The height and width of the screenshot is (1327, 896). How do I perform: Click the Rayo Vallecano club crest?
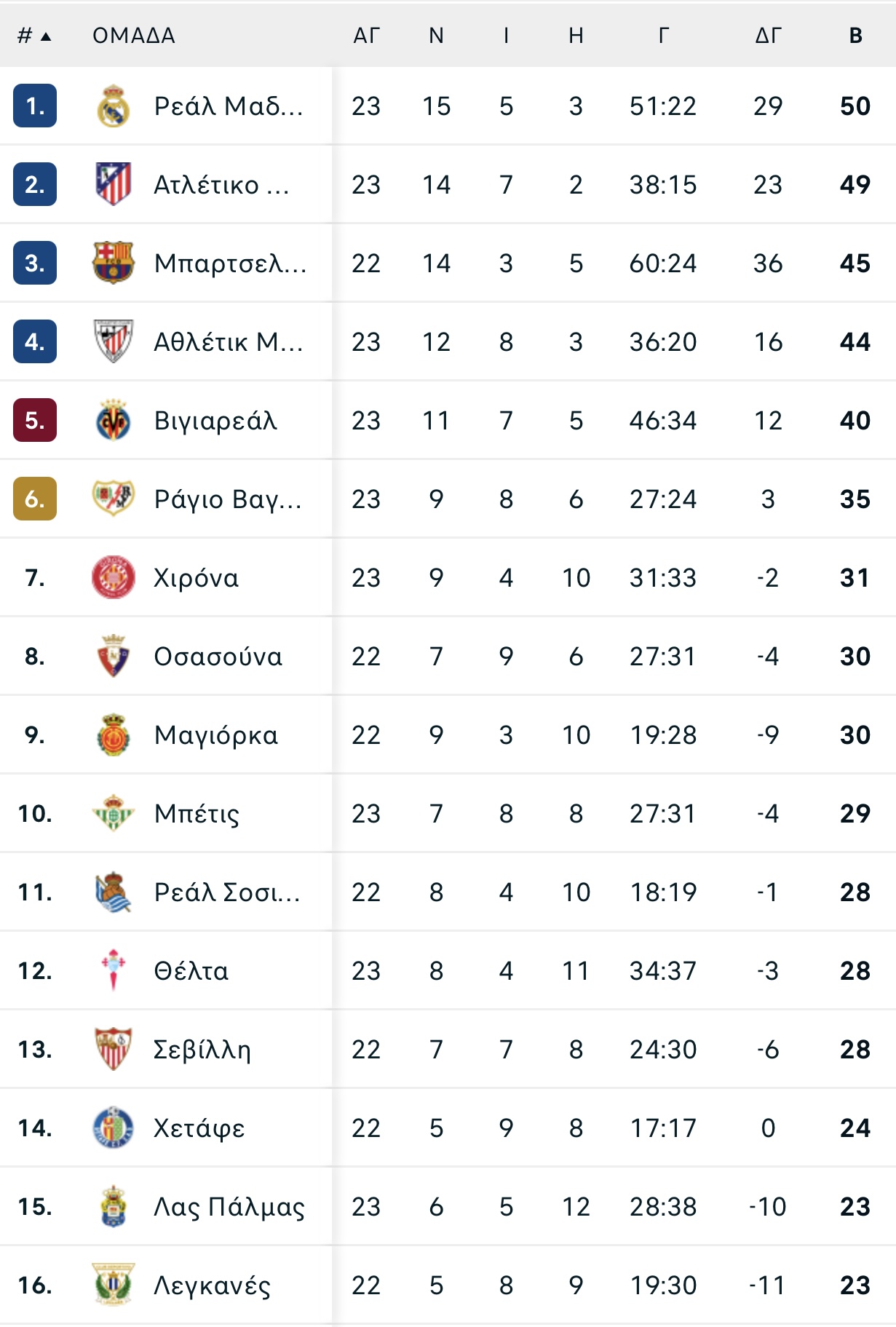pos(114,499)
